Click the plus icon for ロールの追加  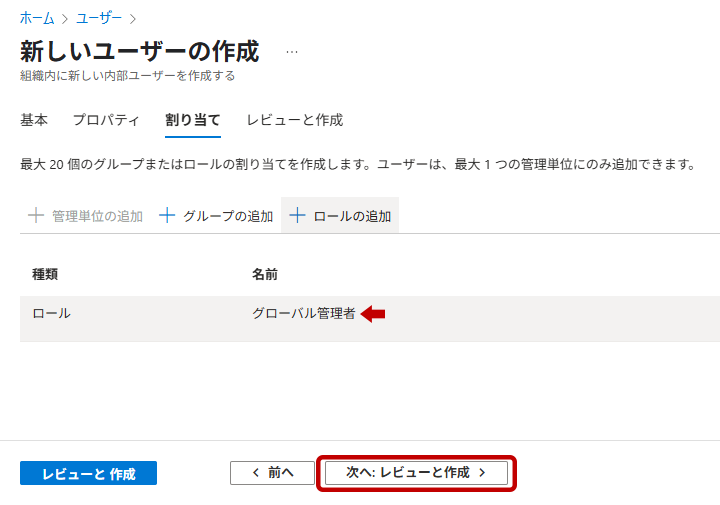click(x=297, y=216)
